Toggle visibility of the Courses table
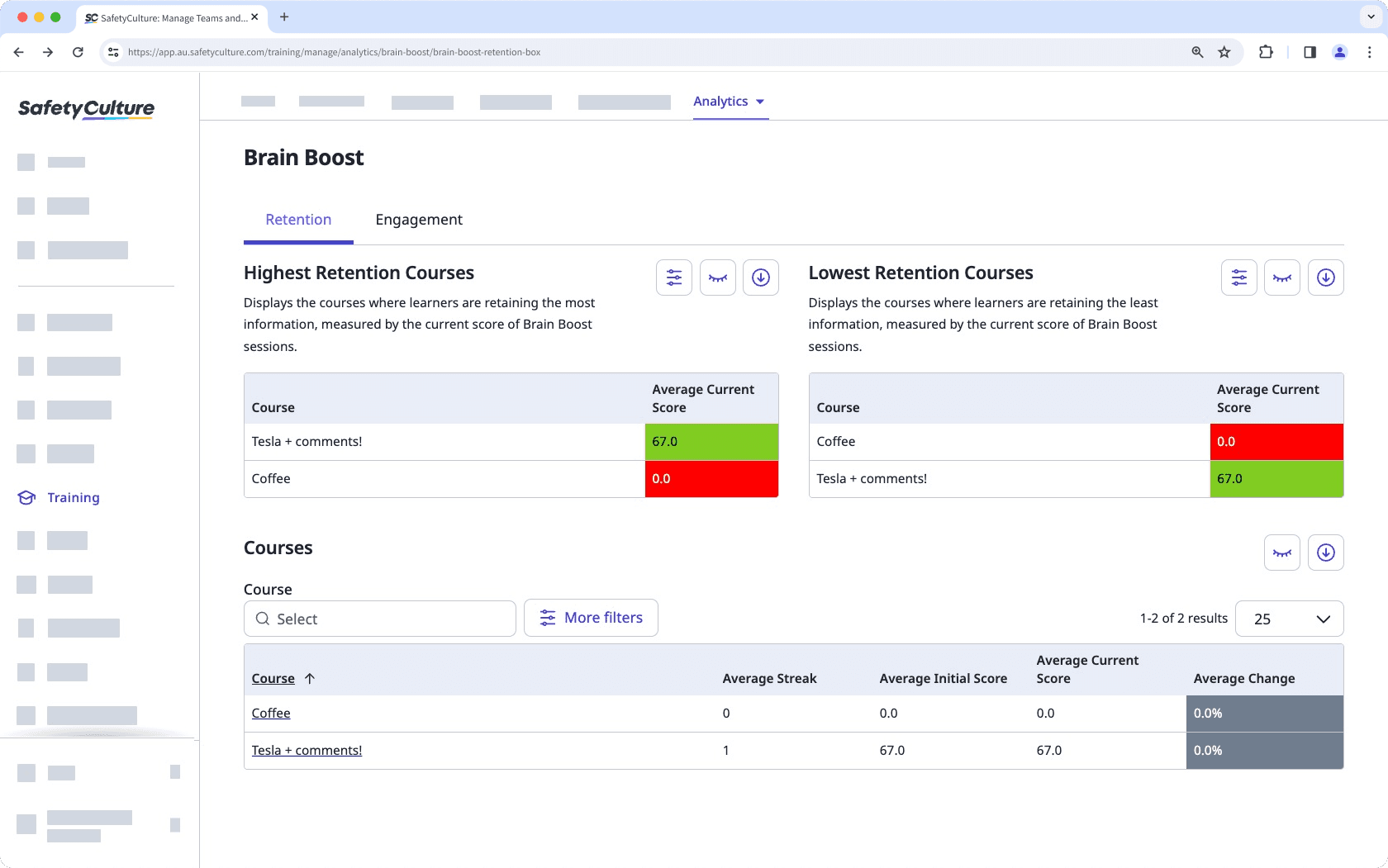Screen dimensions: 1388x868 click(1281, 553)
